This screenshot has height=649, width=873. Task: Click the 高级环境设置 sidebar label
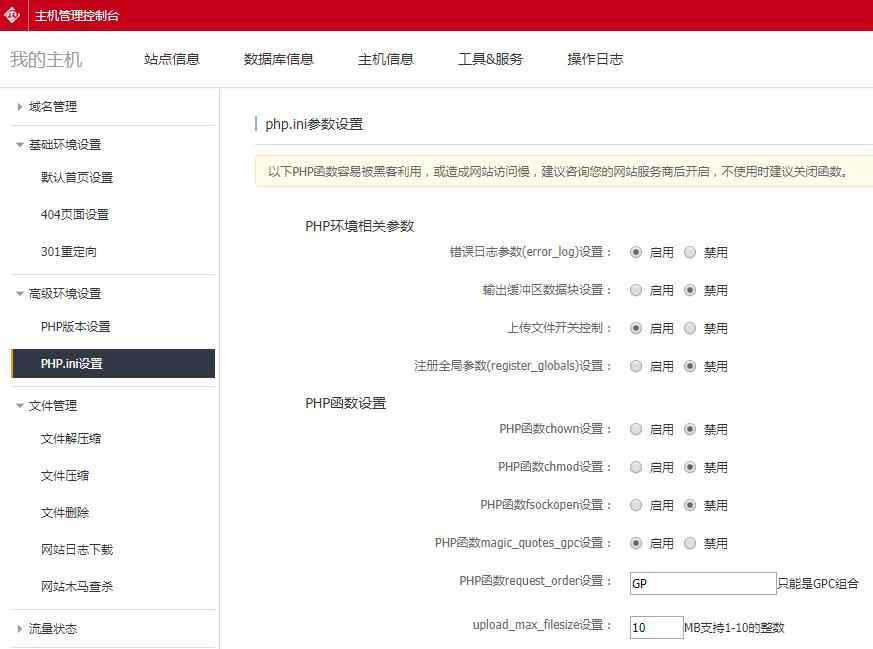point(65,294)
